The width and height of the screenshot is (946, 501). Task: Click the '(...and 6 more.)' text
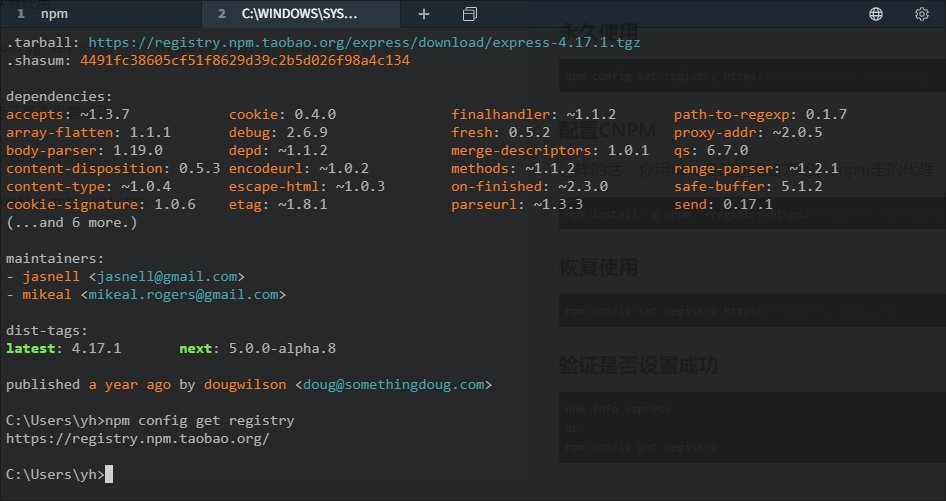tap(72, 223)
